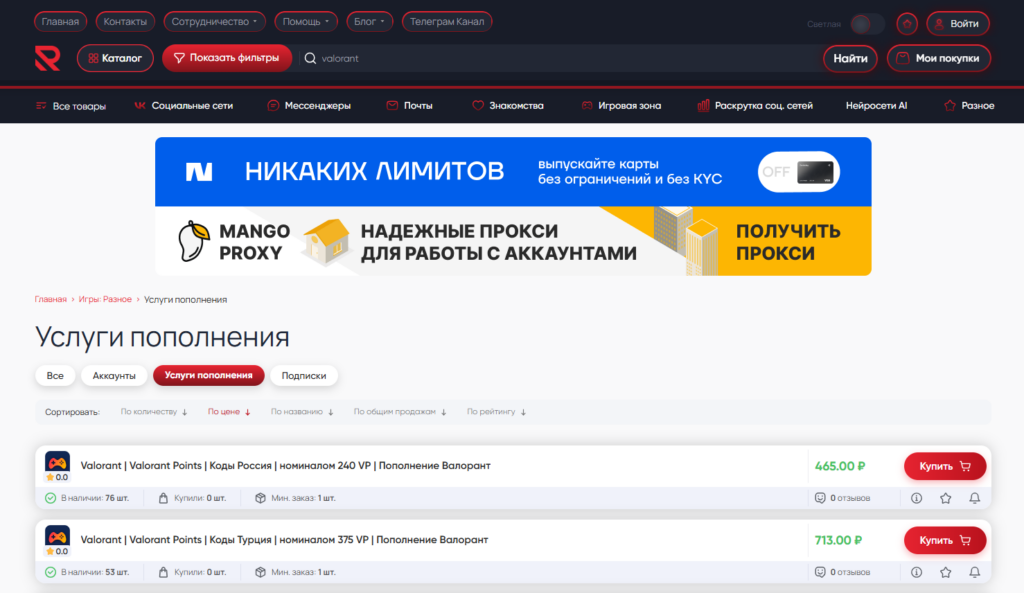Select Социальные сети category
The height and width of the screenshot is (593, 1024).
(x=184, y=106)
